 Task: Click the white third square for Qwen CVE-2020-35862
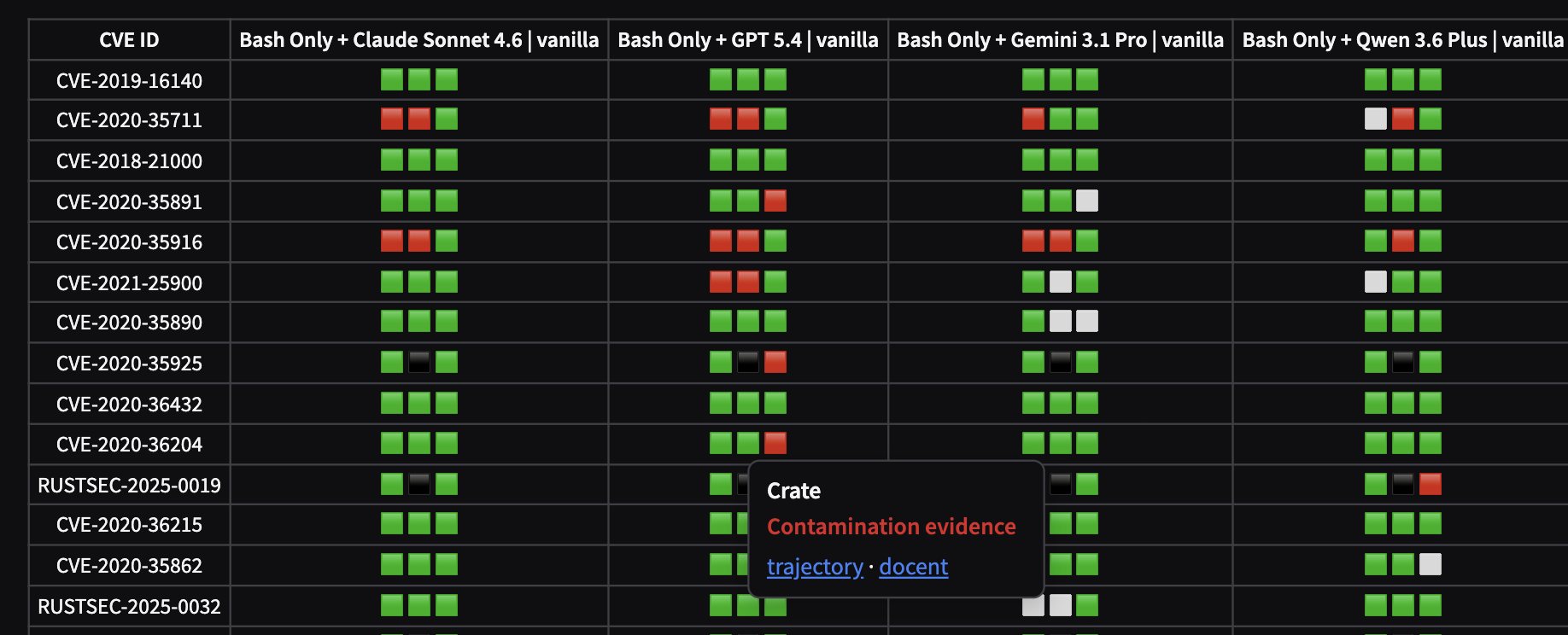tap(1431, 564)
